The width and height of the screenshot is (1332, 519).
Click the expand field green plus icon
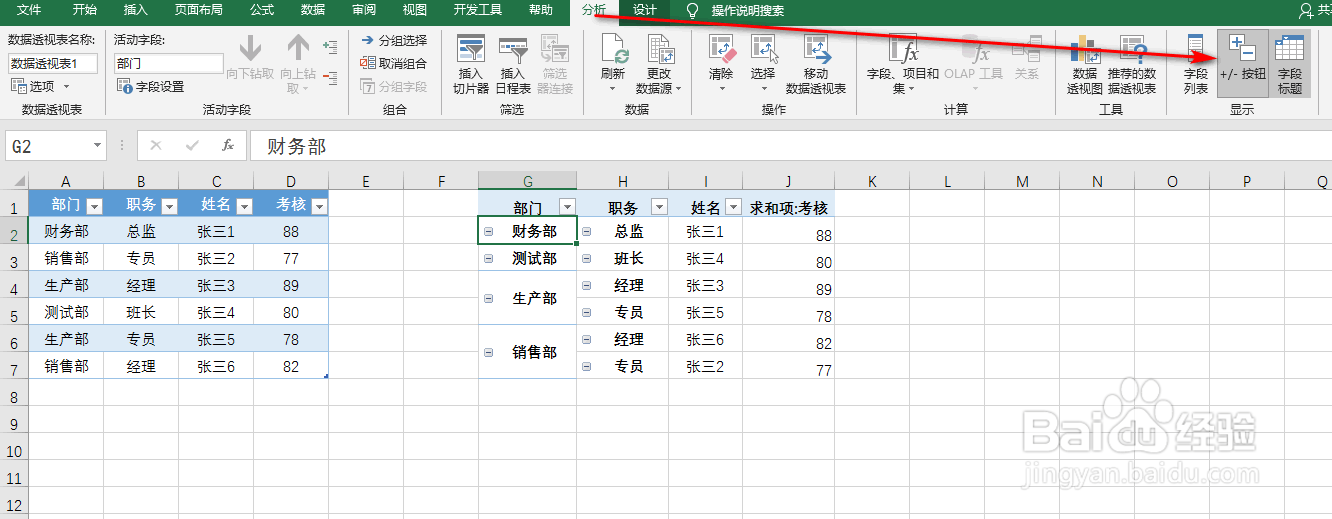(331, 46)
